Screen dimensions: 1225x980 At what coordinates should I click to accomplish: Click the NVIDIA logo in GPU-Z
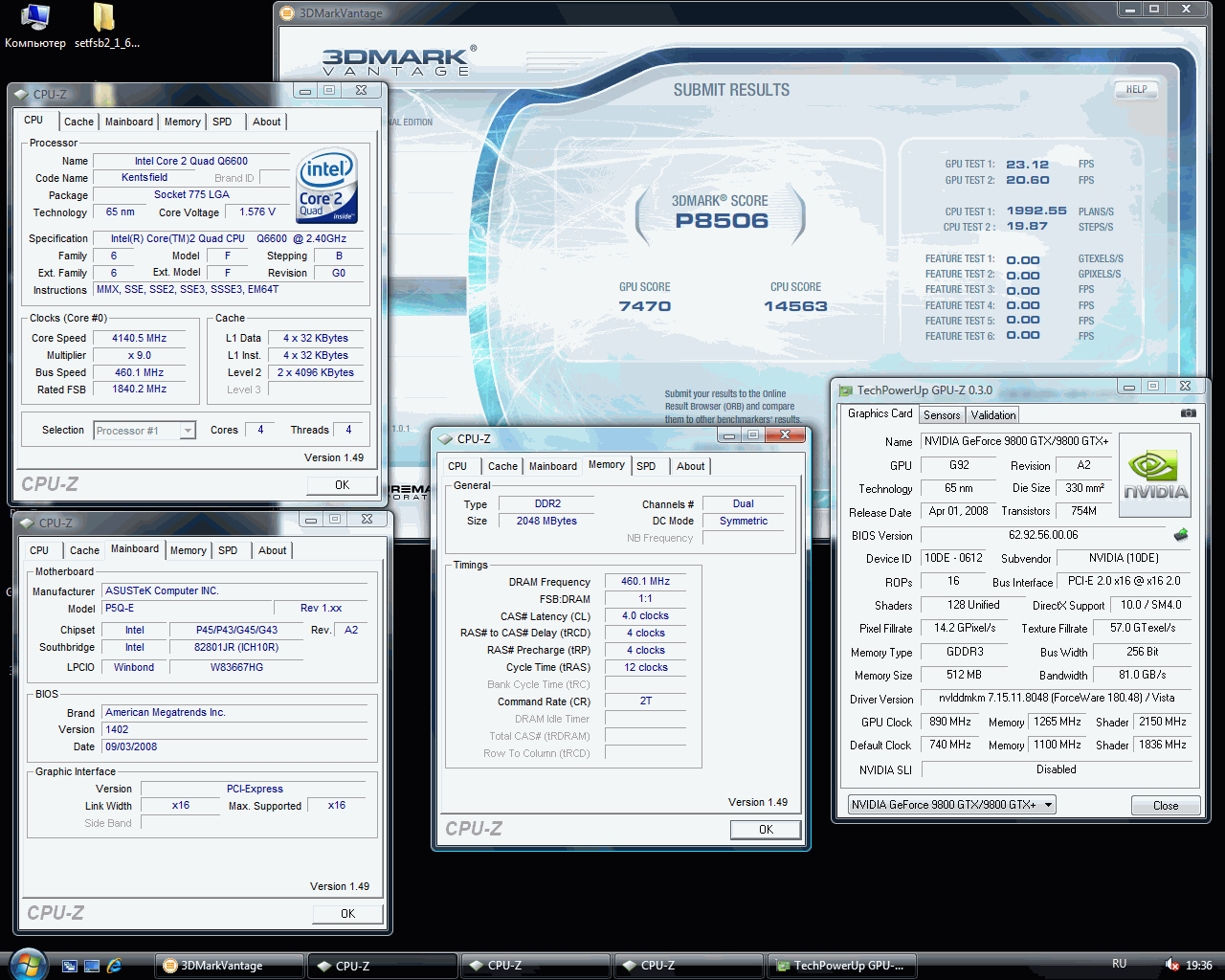click(1155, 475)
